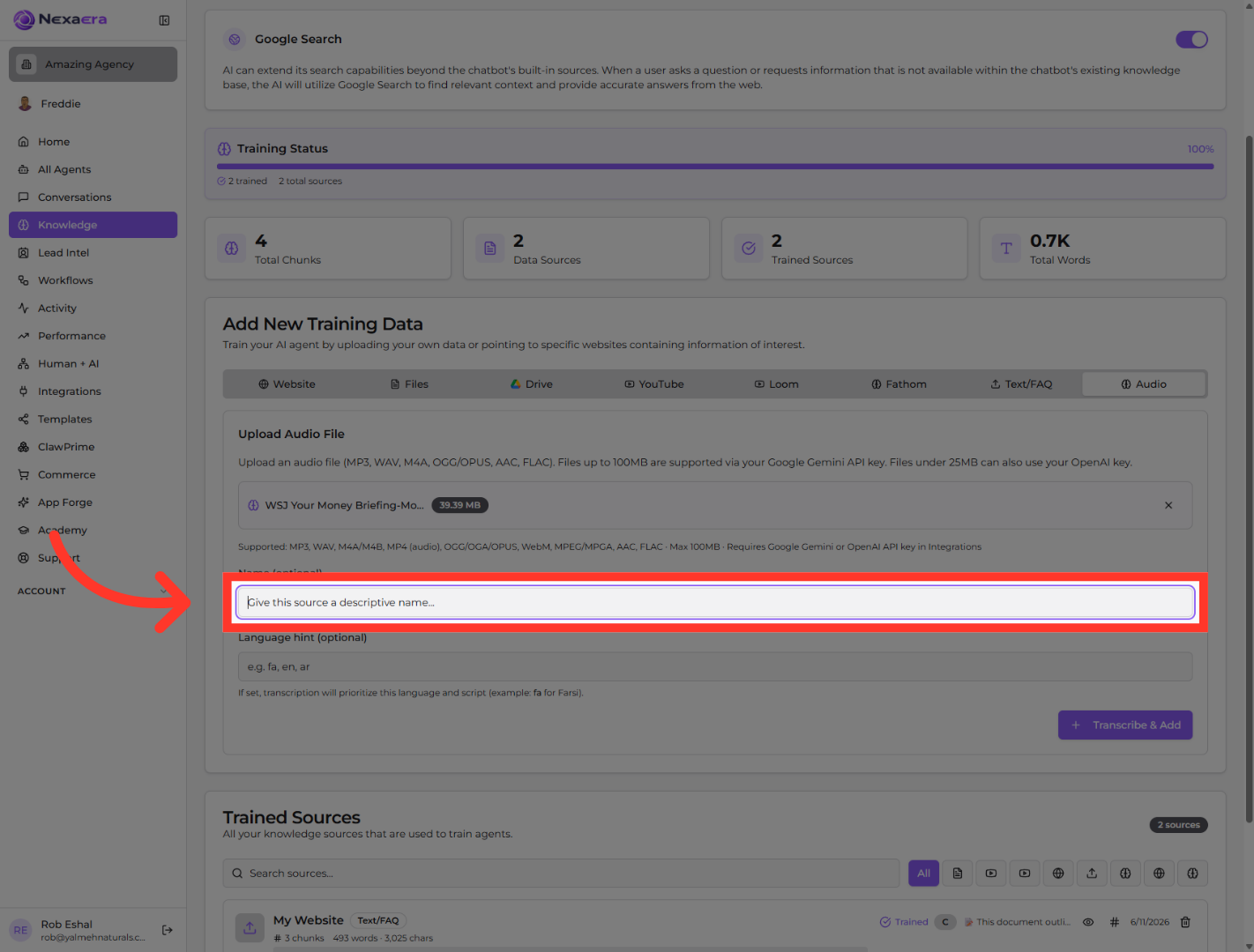Click the Search sources box
This screenshot has width=1254, height=952.
tap(561, 874)
